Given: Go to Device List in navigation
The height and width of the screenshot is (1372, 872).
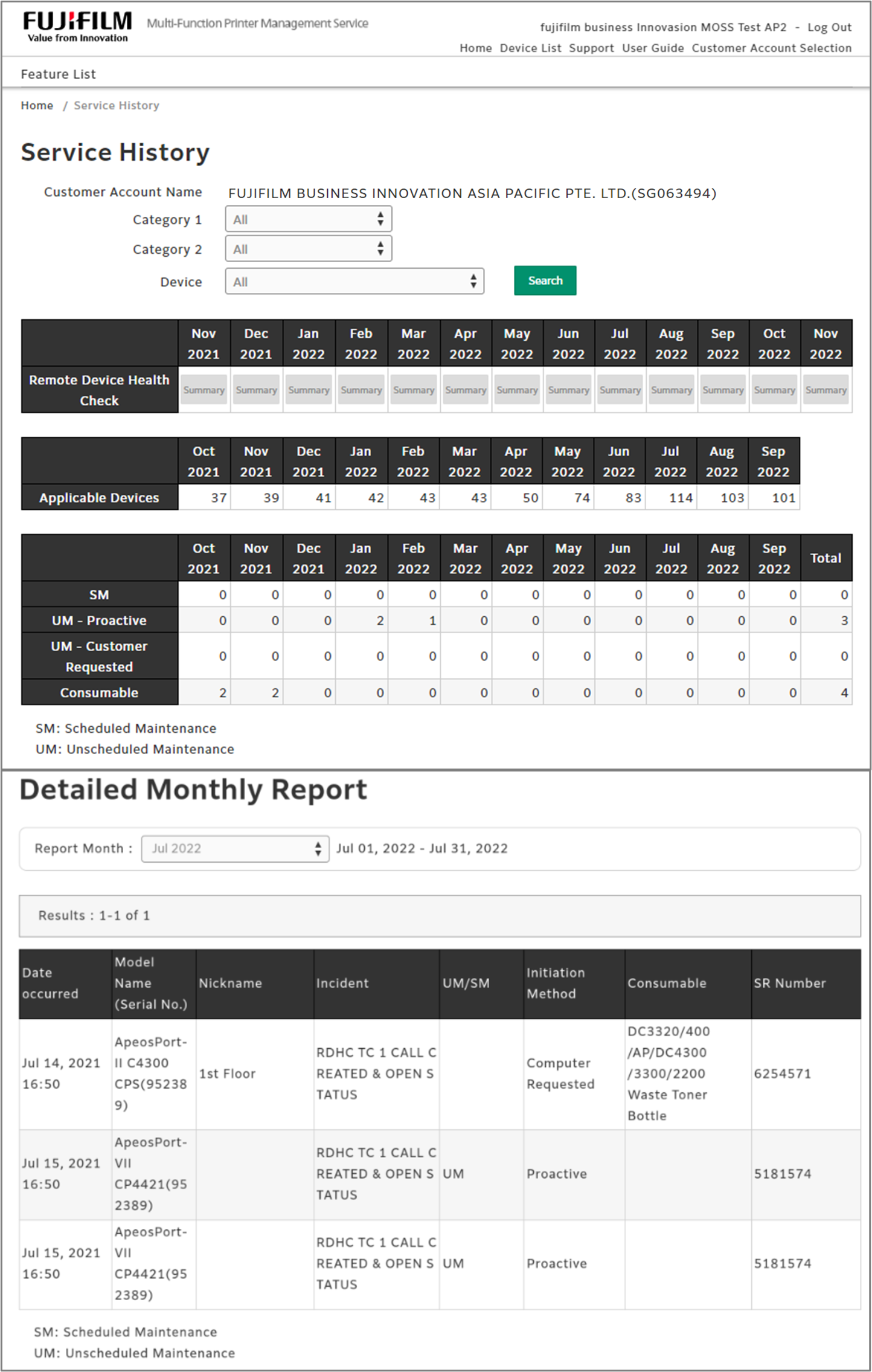Looking at the screenshot, I should point(530,48).
